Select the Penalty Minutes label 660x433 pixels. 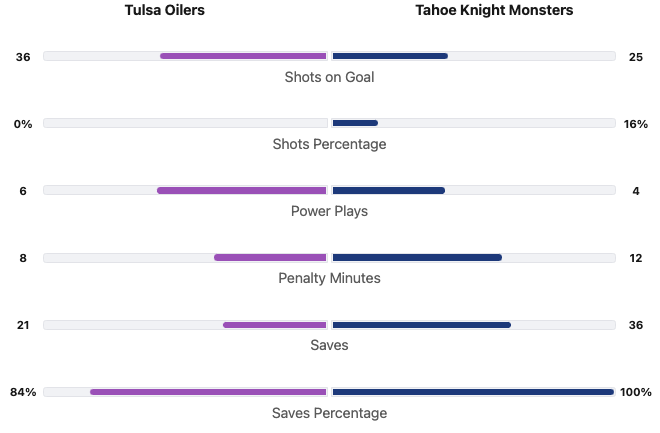click(329, 278)
